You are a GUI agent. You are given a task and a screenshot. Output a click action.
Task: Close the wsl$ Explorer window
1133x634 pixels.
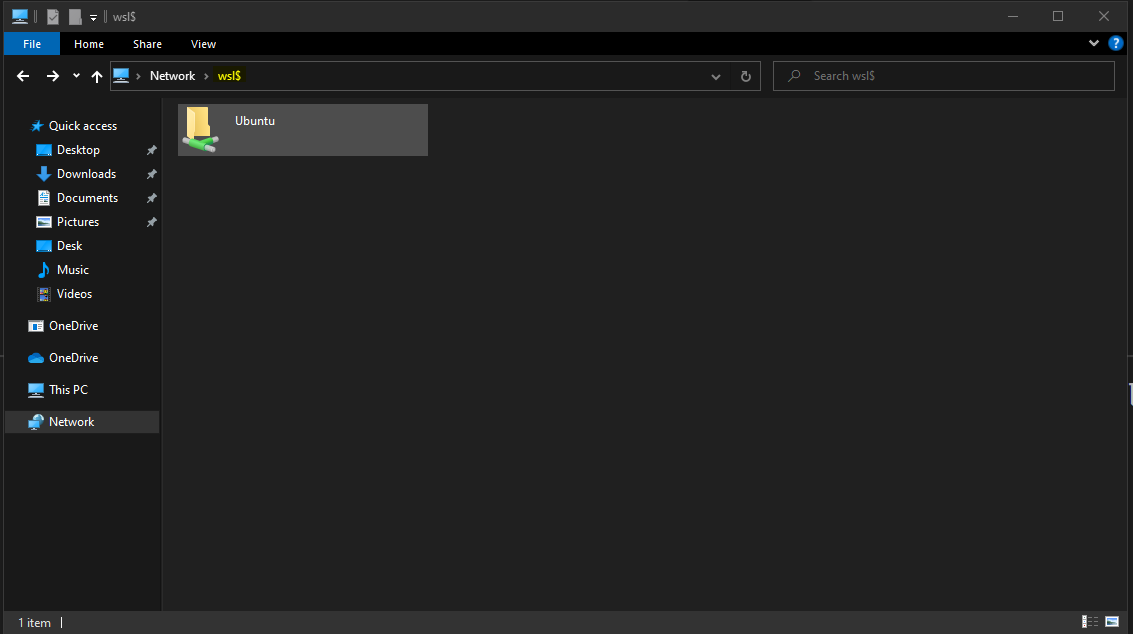point(1103,16)
